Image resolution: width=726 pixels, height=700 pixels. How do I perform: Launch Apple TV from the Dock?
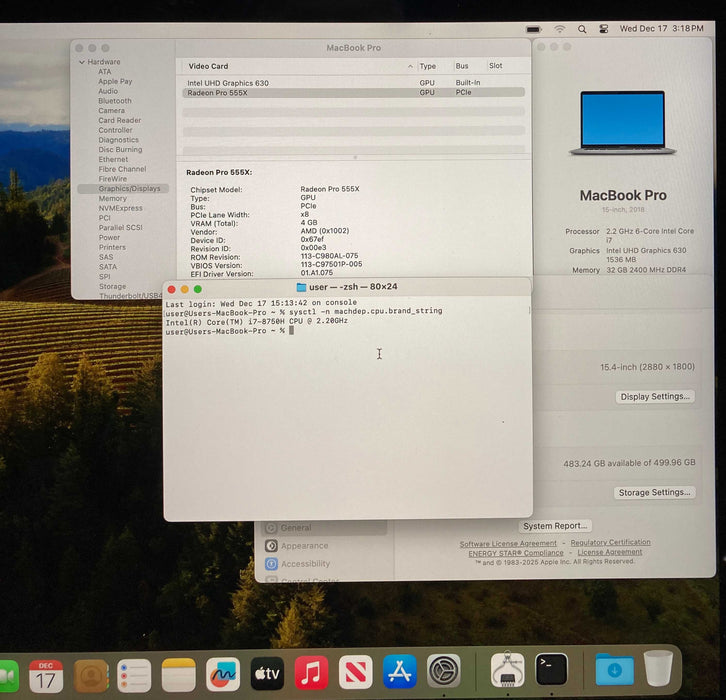click(x=268, y=673)
